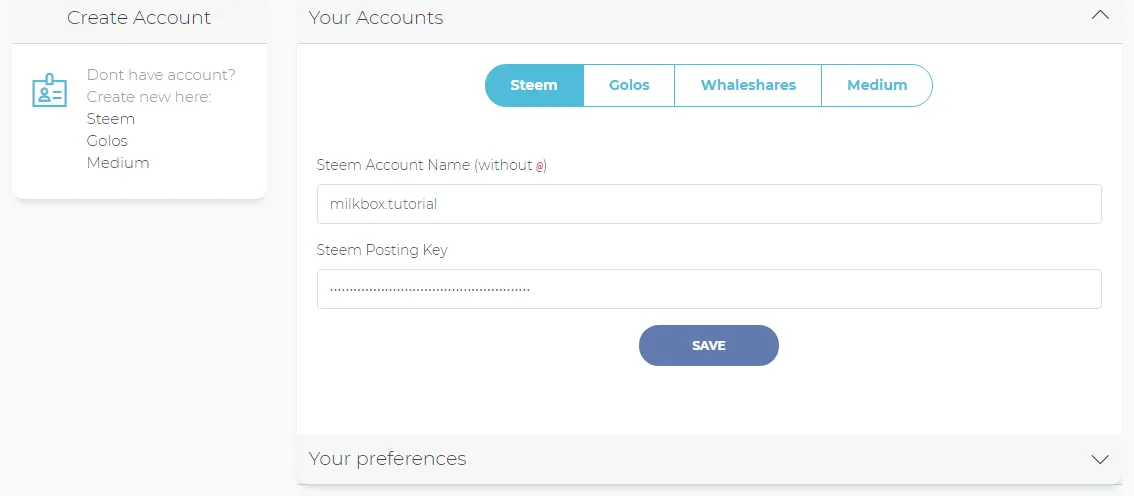
Task: Click the Your Accounts header title
Action: (x=376, y=17)
